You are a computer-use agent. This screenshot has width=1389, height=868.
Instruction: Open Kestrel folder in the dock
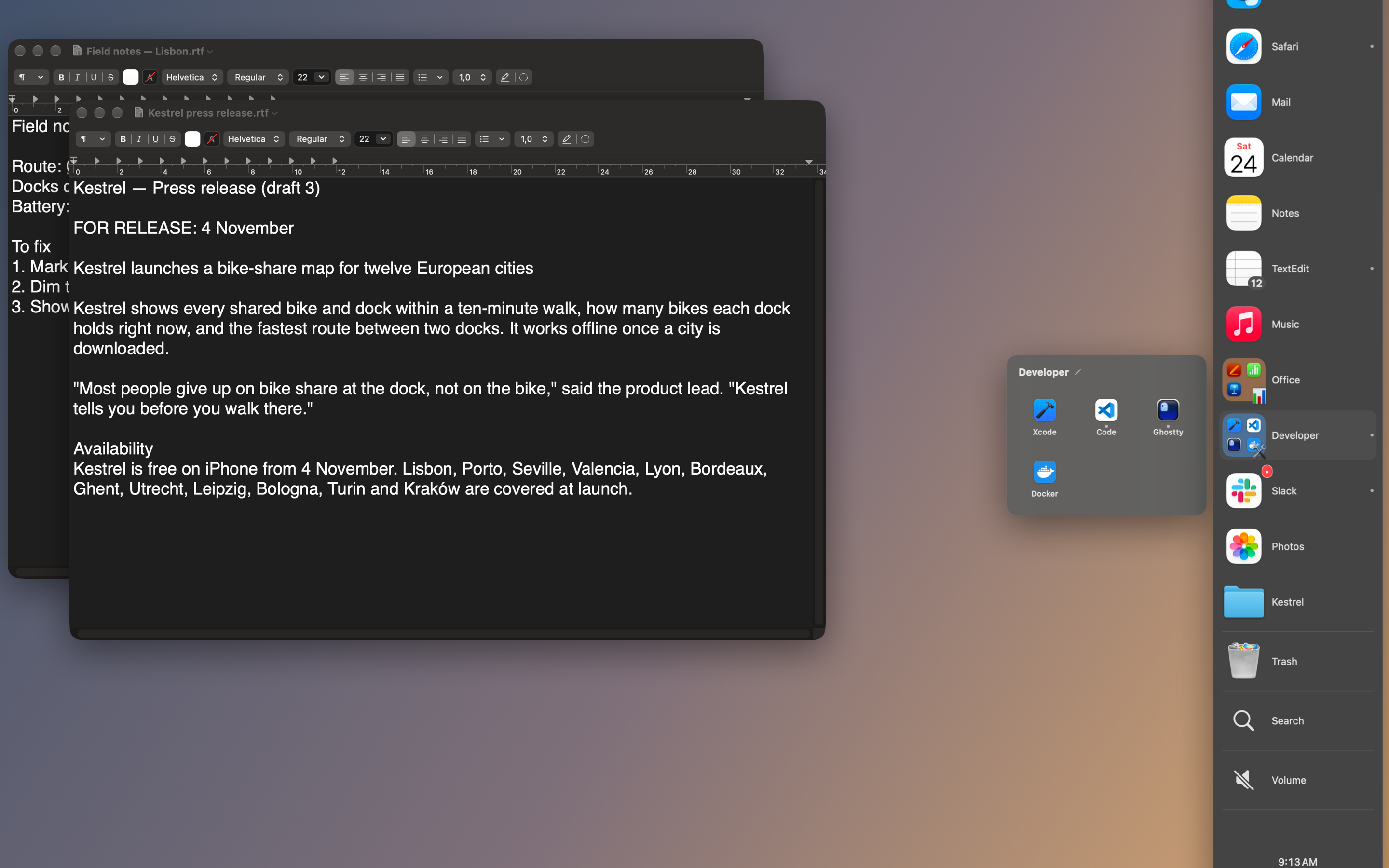click(x=1297, y=602)
